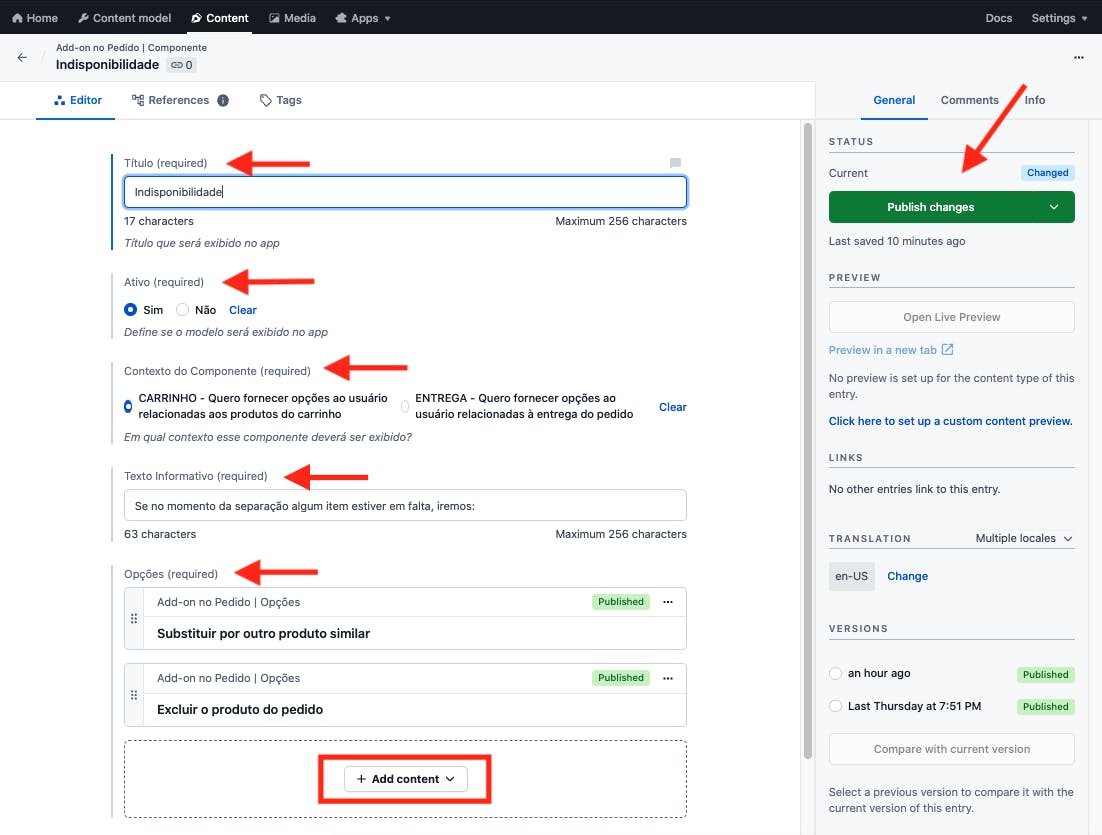The height and width of the screenshot is (835, 1102).
Task: Select the Last Thursday version radio
Action: click(x=836, y=706)
